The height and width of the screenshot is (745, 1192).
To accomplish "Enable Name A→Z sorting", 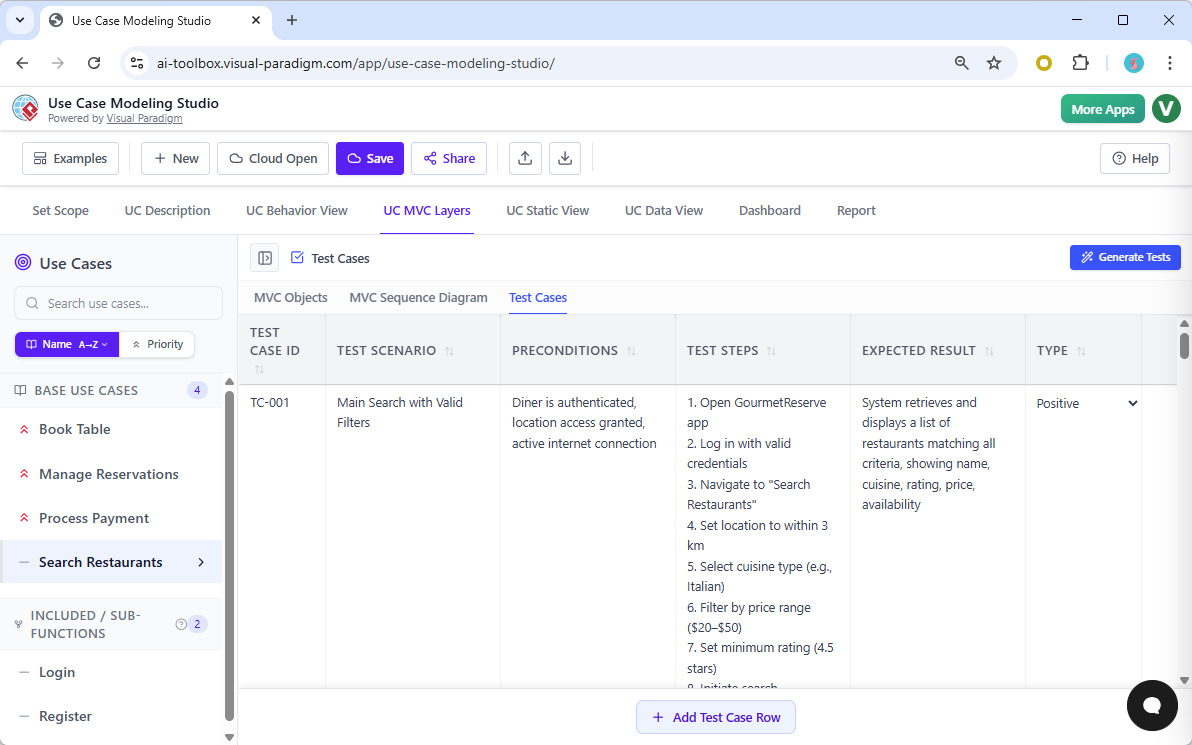I will click(60, 344).
